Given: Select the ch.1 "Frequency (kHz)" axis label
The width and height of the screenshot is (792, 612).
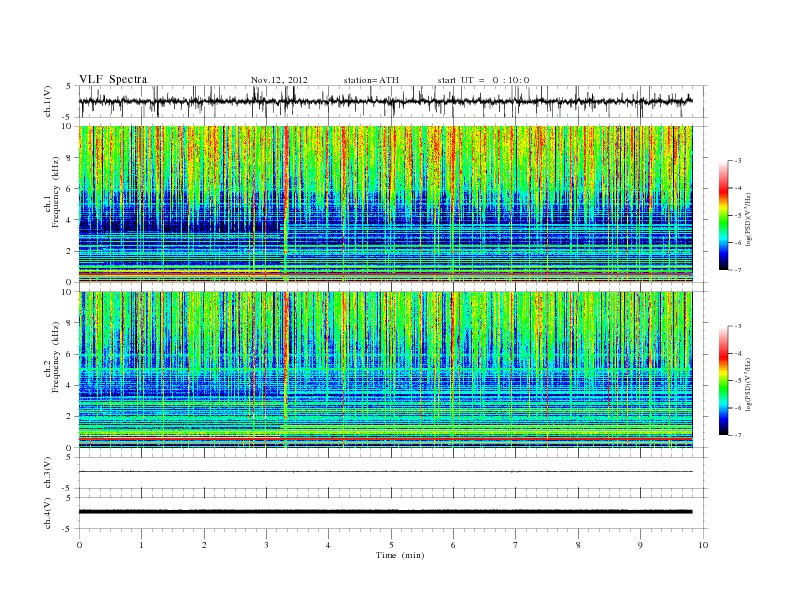Looking at the screenshot, I should [56, 192].
